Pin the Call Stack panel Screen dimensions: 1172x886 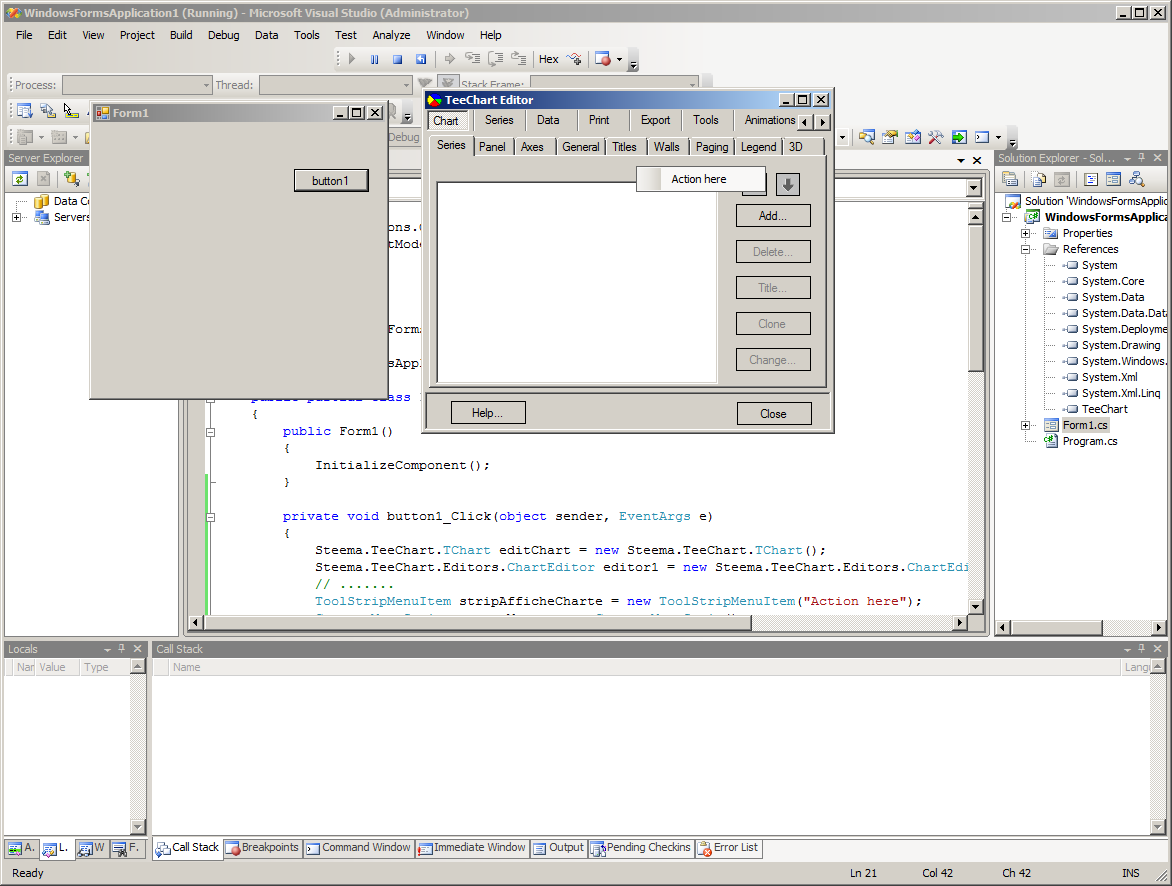[x=1141, y=649]
